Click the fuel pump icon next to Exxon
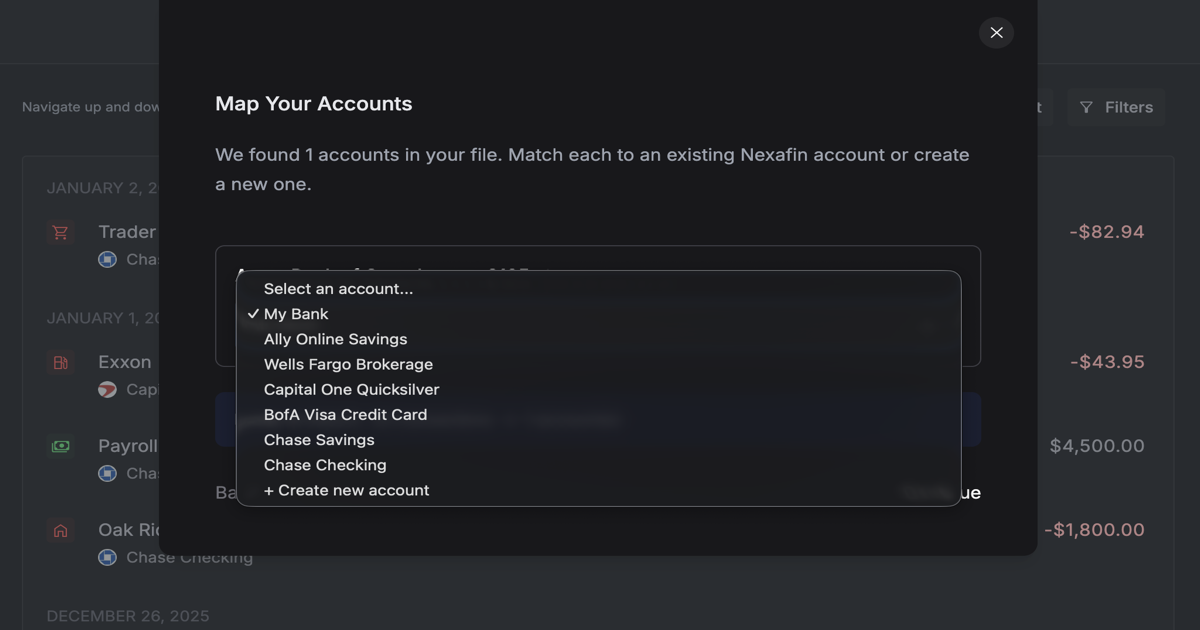Image resolution: width=1200 pixels, height=630 pixels. pyautogui.click(x=60, y=362)
